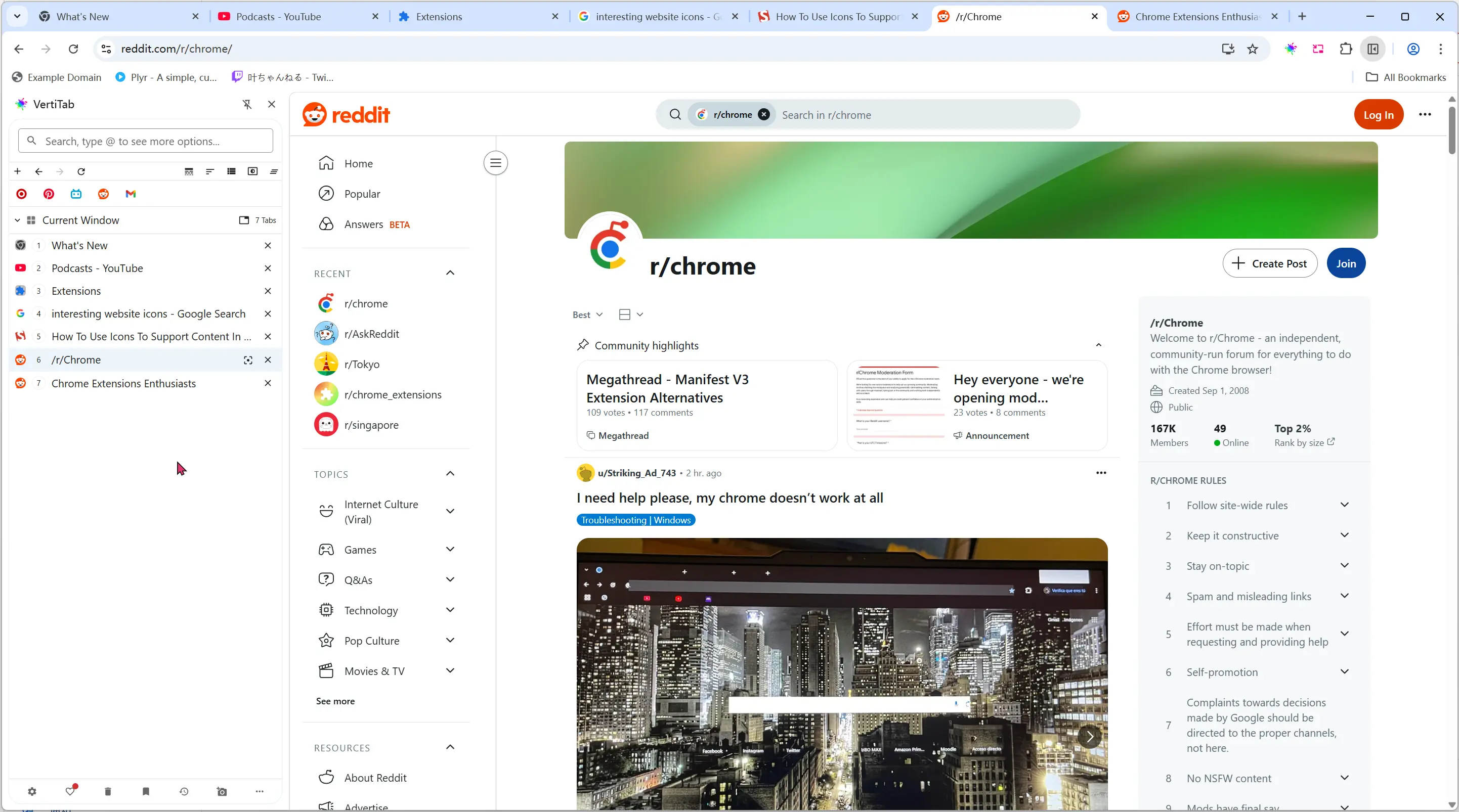Close the VertiTab panel
This screenshot has width=1459, height=812.
[x=271, y=104]
